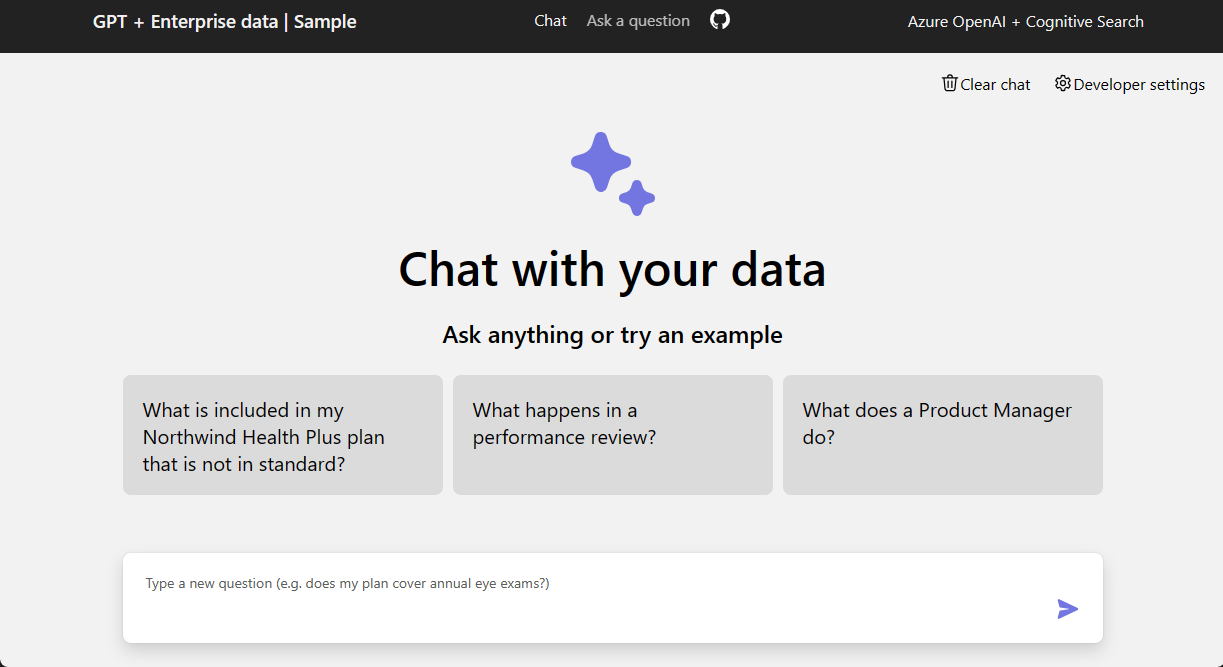Click the trash icon beside Clear chat
The height and width of the screenshot is (667, 1223).
(x=949, y=84)
